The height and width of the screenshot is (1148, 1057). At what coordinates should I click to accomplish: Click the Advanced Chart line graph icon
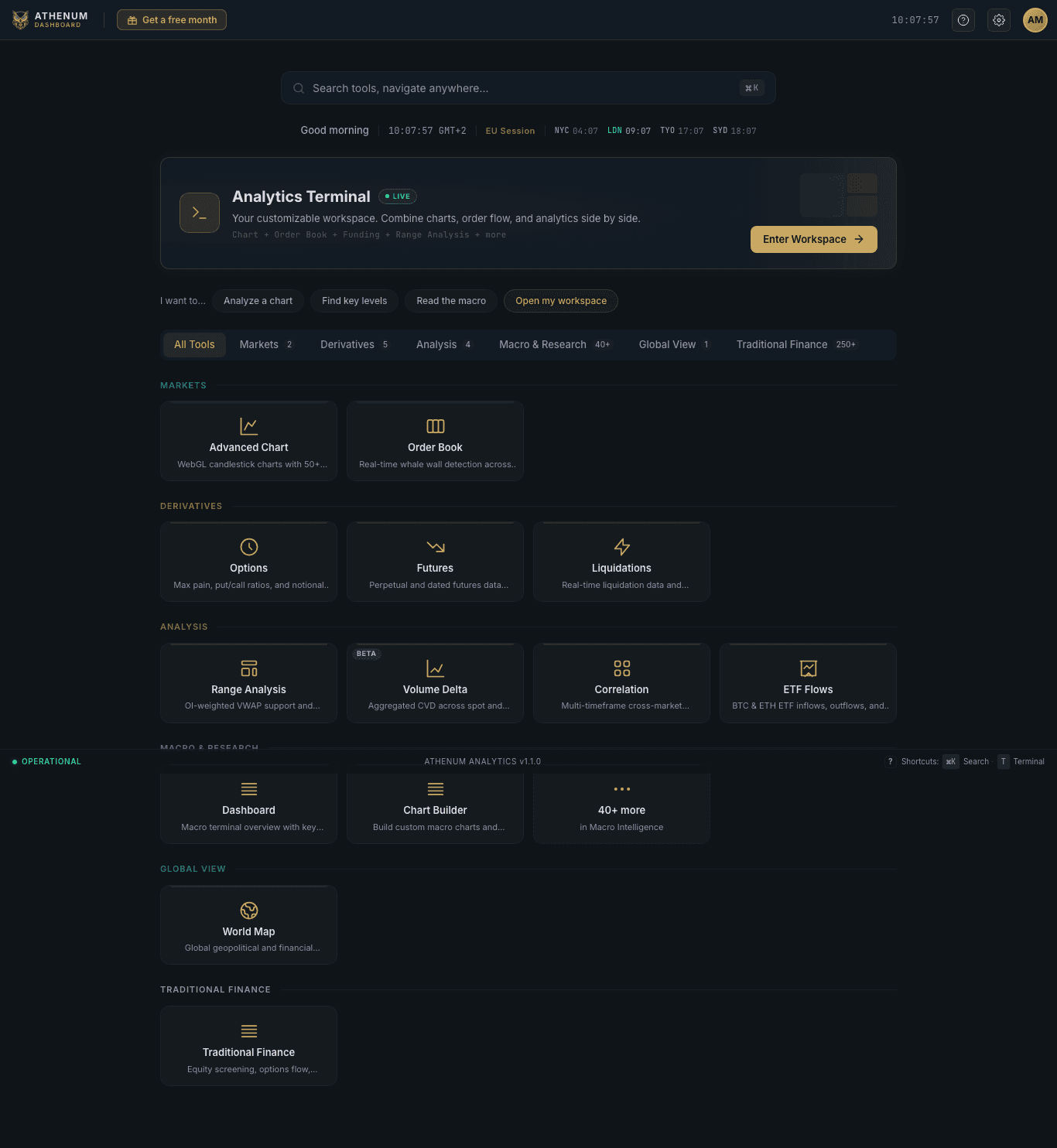248,426
